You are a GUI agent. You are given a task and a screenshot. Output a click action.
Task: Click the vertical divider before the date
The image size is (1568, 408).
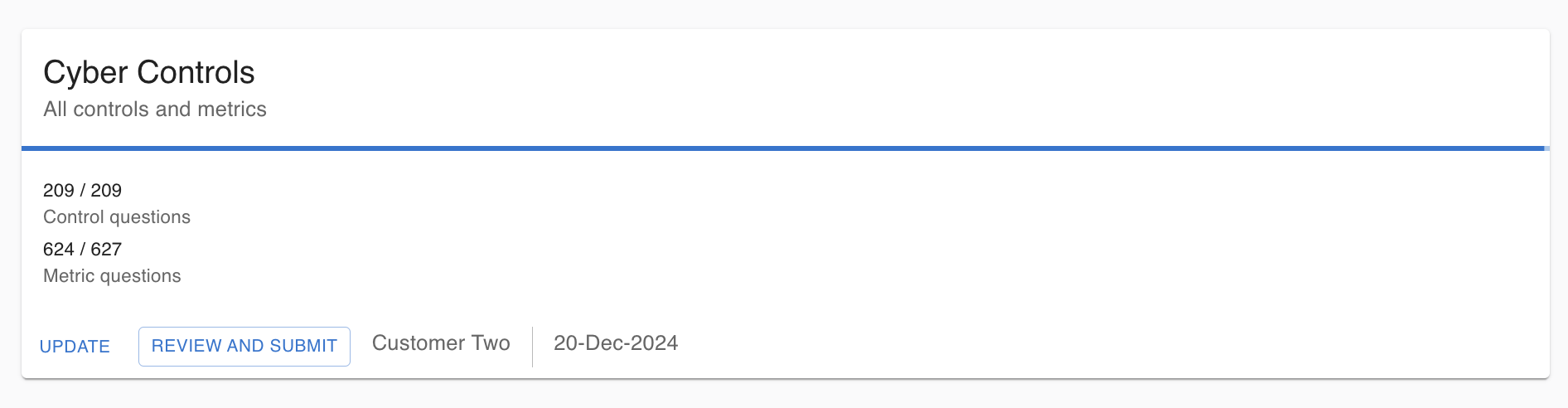click(x=532, y=347)
